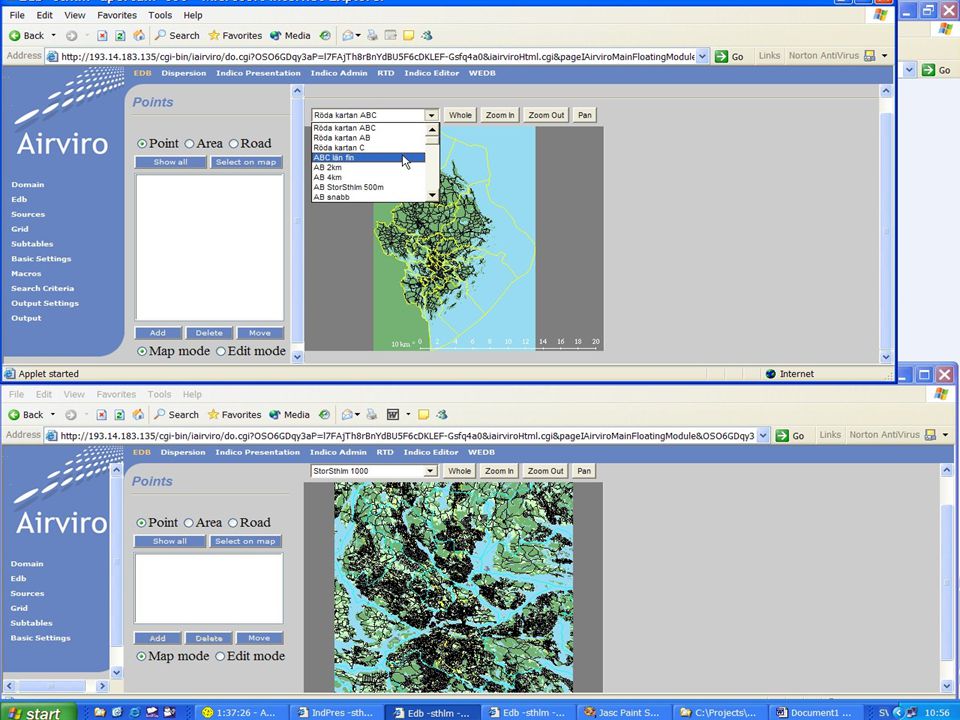Viewport: 960px width, 720px height.
Task: Open Jasc Paint Shop taskbar button
Action: coord(622,713)
